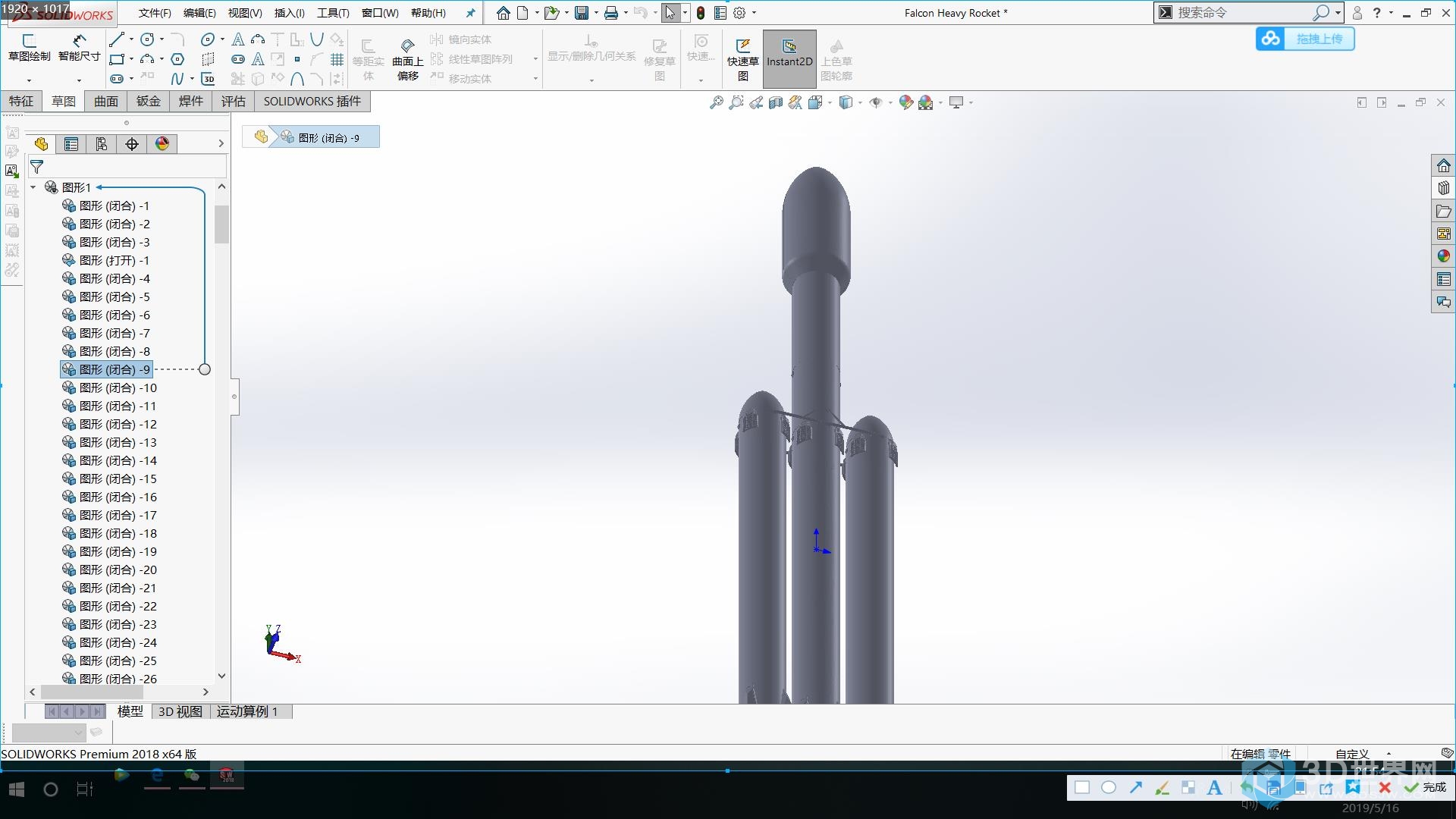
Task: Open the FeatureManager design tree tab
Action: [41, 144]
